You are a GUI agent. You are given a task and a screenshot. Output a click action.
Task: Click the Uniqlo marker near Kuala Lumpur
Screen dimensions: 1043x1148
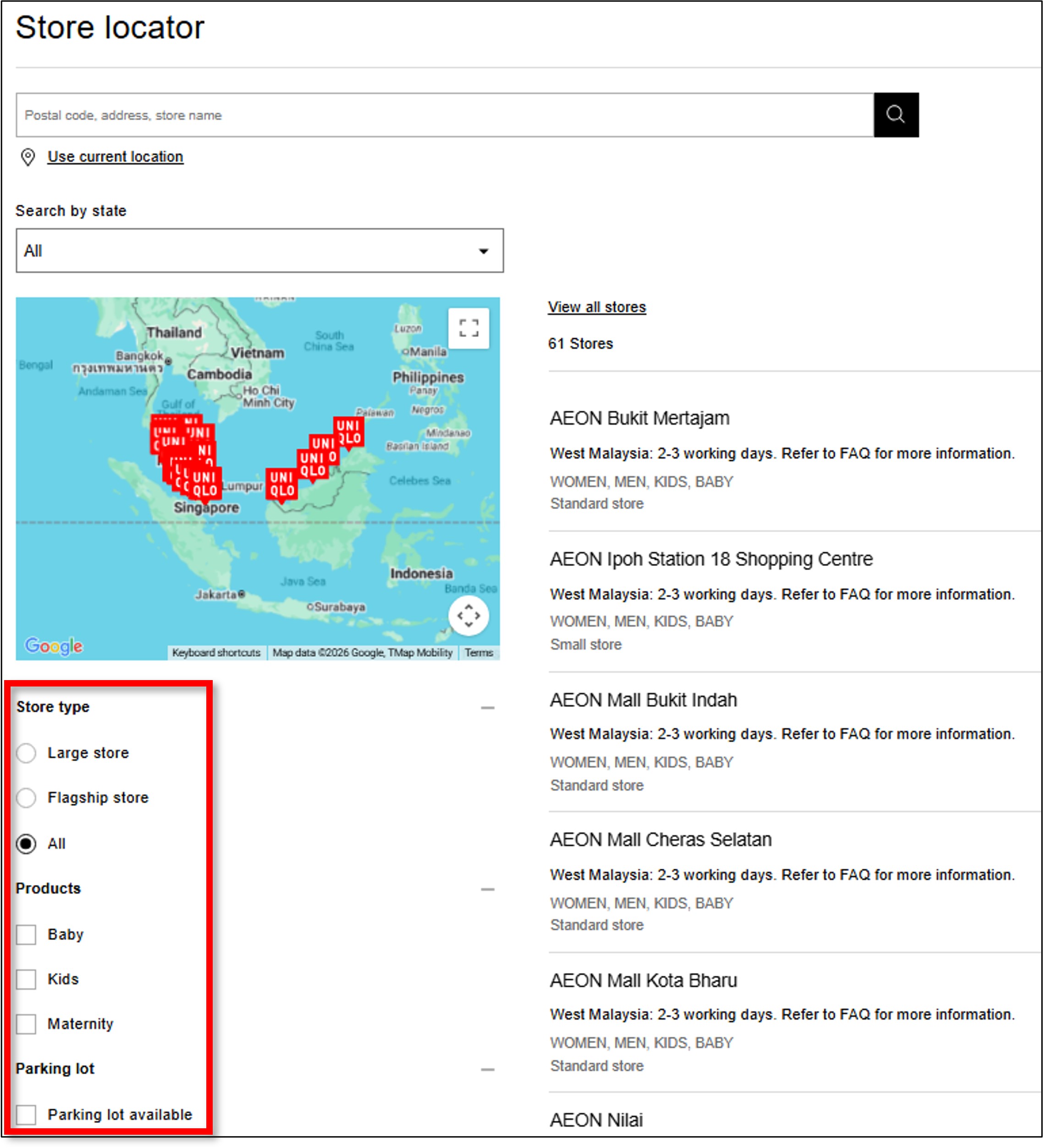(204, 484)
